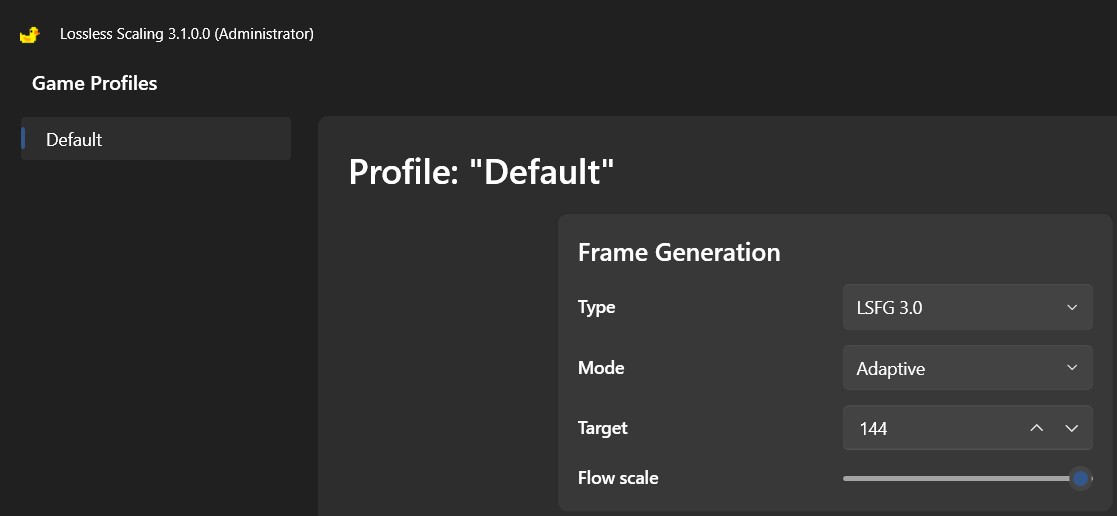Viewport: 1117px width, 516px height.
Task: Click the Game Profiles header
Action: (x=95, y=83)
